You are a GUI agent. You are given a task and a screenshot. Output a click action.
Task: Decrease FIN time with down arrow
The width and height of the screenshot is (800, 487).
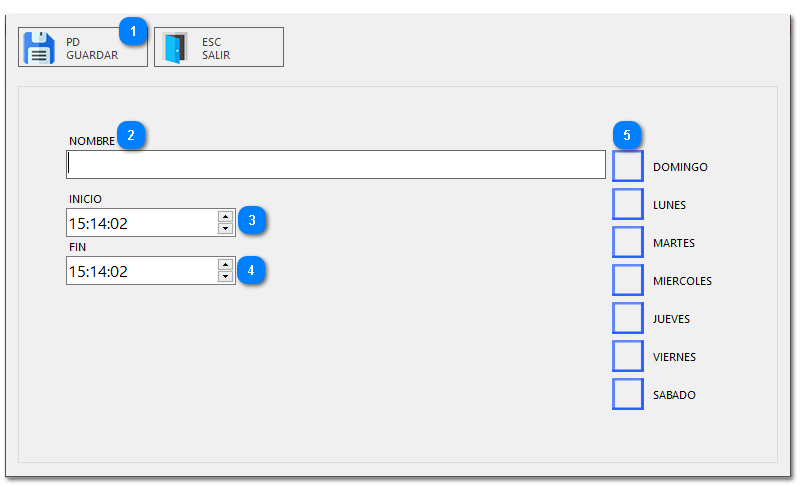pos(225,276)
